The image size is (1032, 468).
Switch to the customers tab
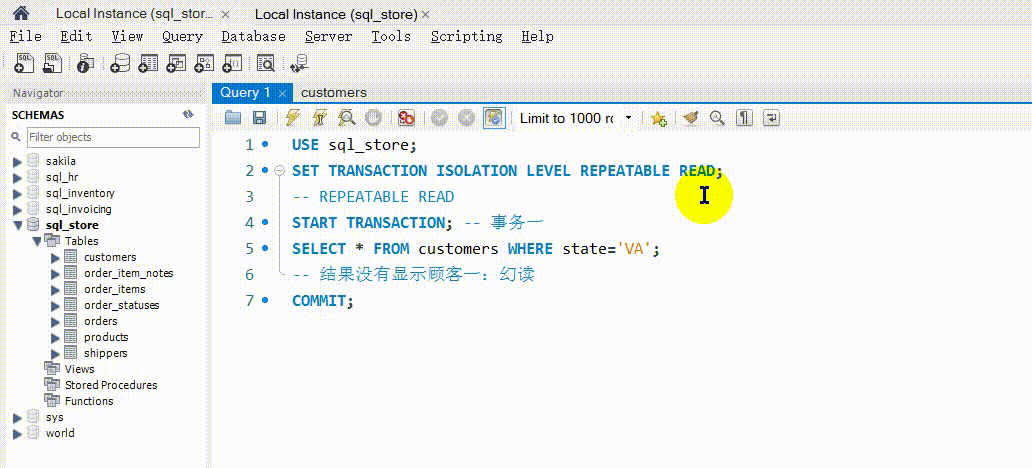click(334, 93)
